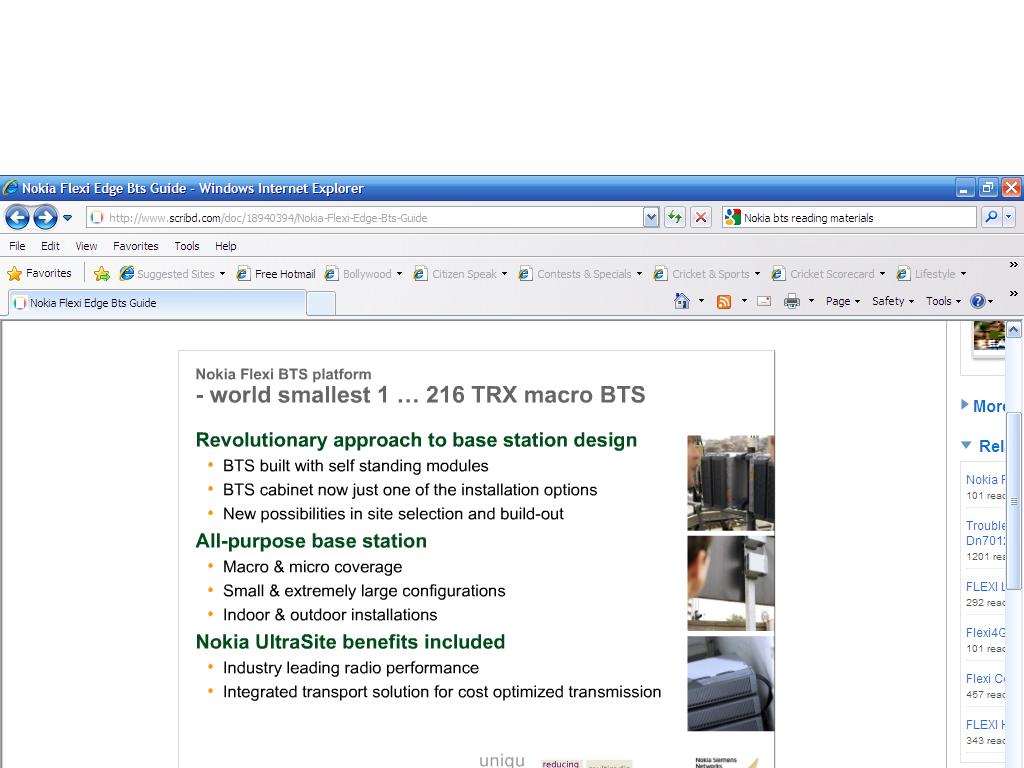
Task: Click the vertical scrollbar thumb
Action: tap(1013, 500)
